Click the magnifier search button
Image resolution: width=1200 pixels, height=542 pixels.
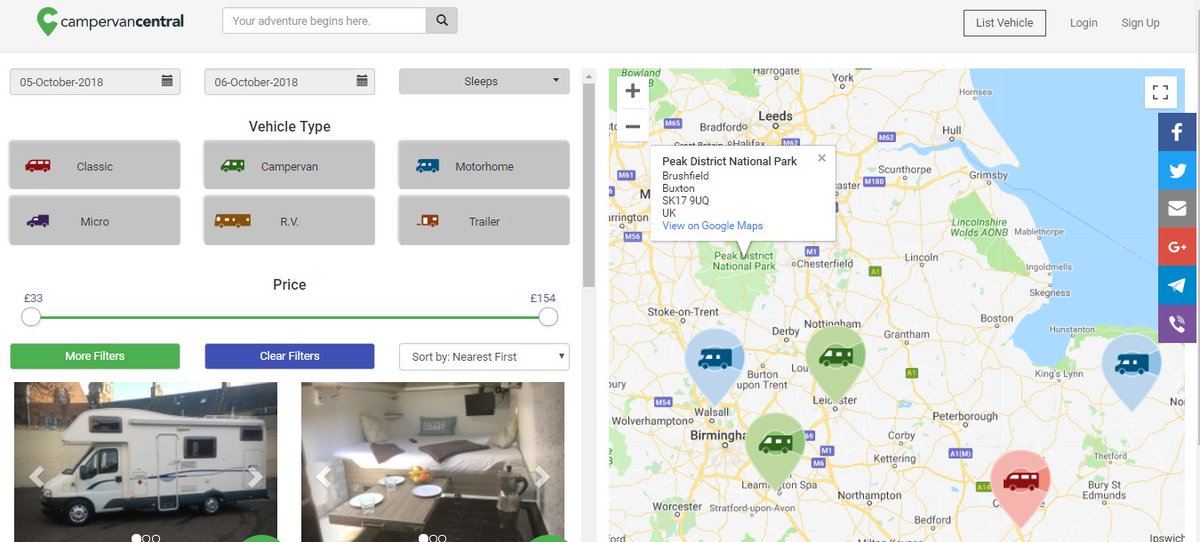click(x=442, y=21)
